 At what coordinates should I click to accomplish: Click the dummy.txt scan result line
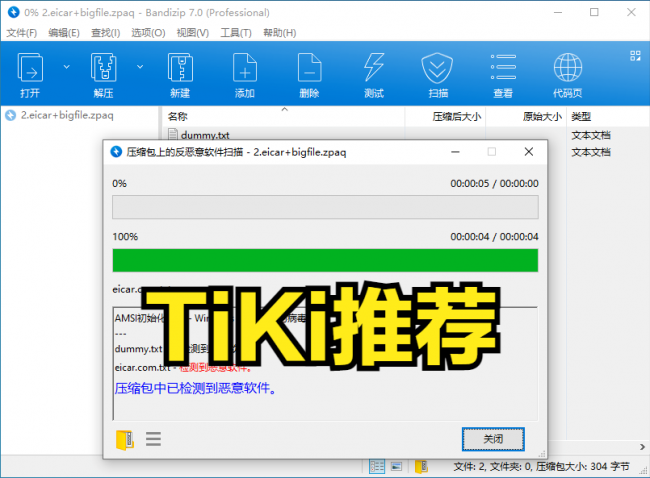click(174, 349)
